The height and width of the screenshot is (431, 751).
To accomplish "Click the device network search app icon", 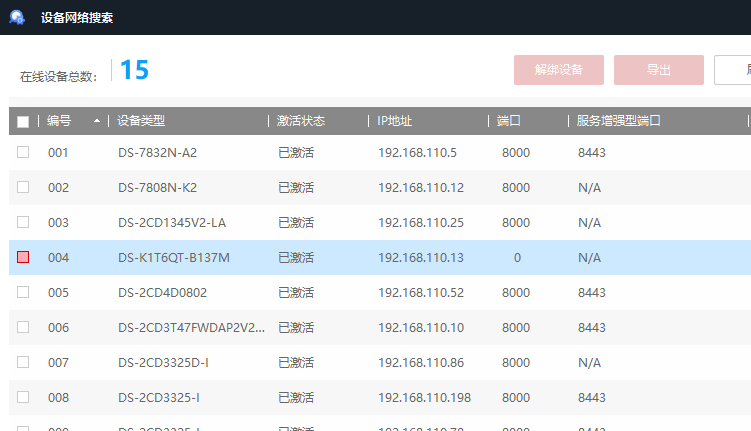I will coord(17,17).
